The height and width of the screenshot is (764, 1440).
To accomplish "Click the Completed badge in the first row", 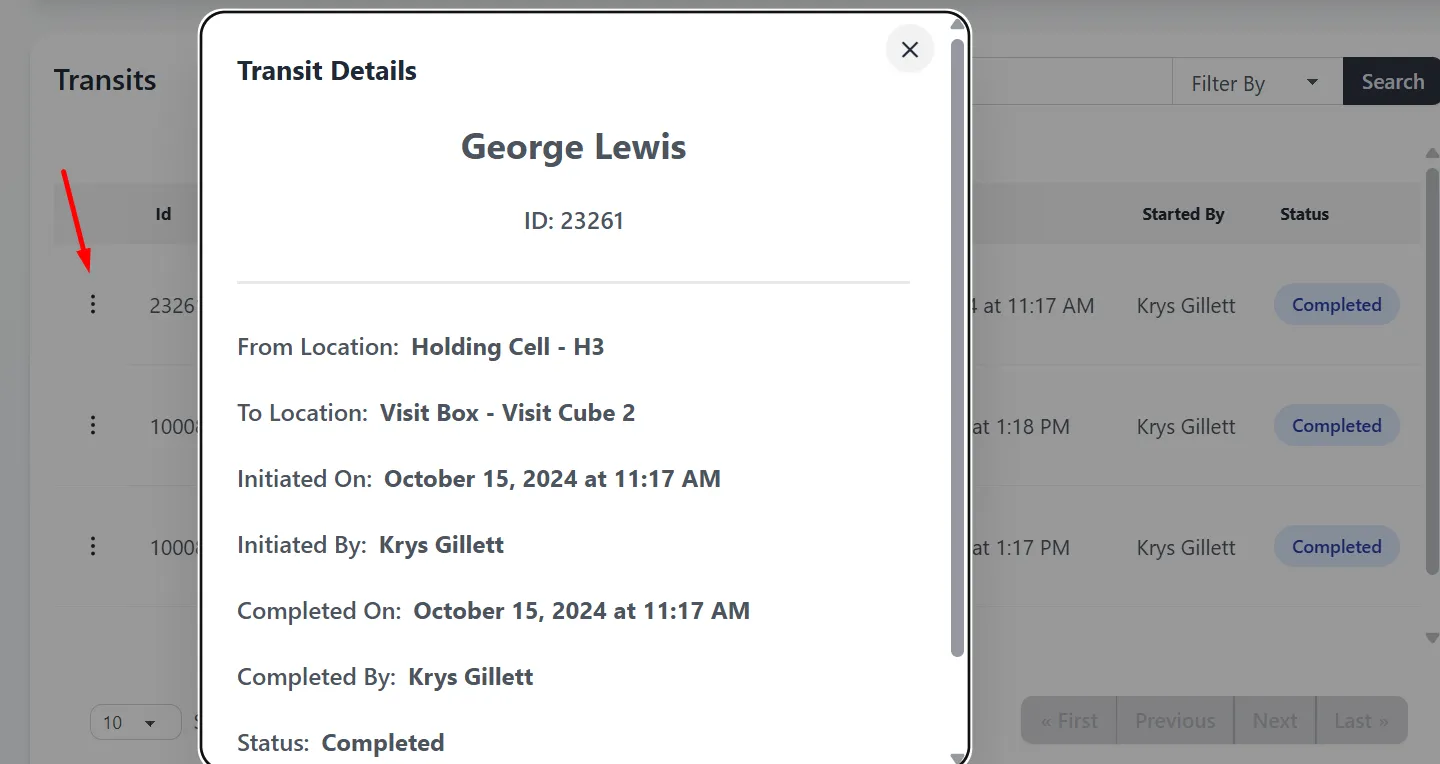I will click(x=1336, y=305).
